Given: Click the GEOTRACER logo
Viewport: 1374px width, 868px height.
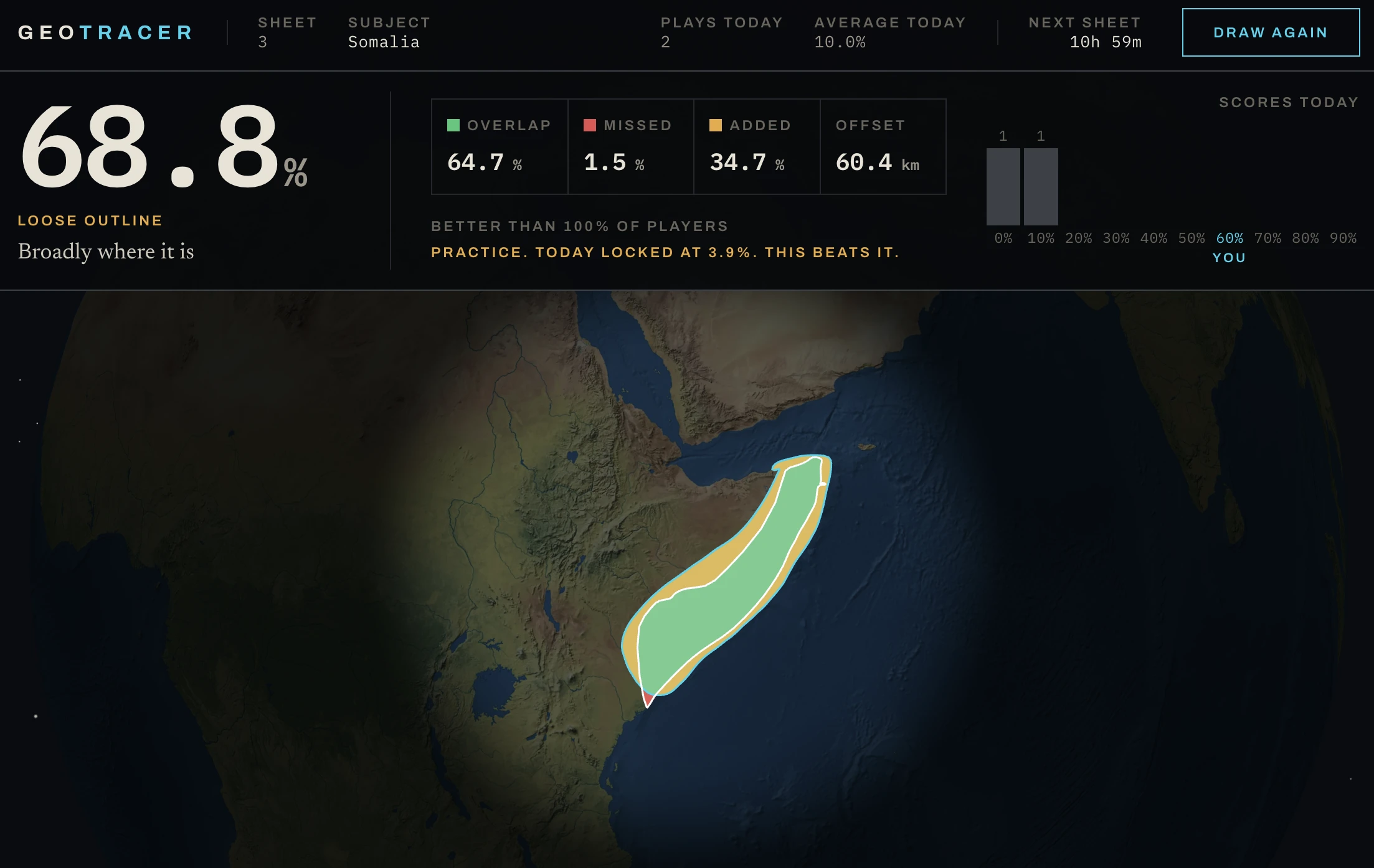Looking at the screenshot, I should 106,32.
